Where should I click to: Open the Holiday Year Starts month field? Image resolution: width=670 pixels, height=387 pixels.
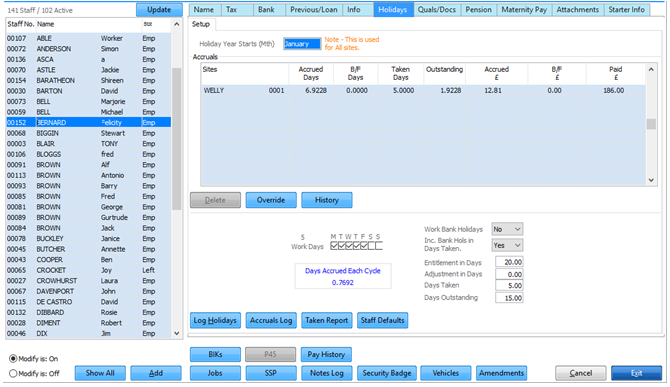tap(302, 44)
